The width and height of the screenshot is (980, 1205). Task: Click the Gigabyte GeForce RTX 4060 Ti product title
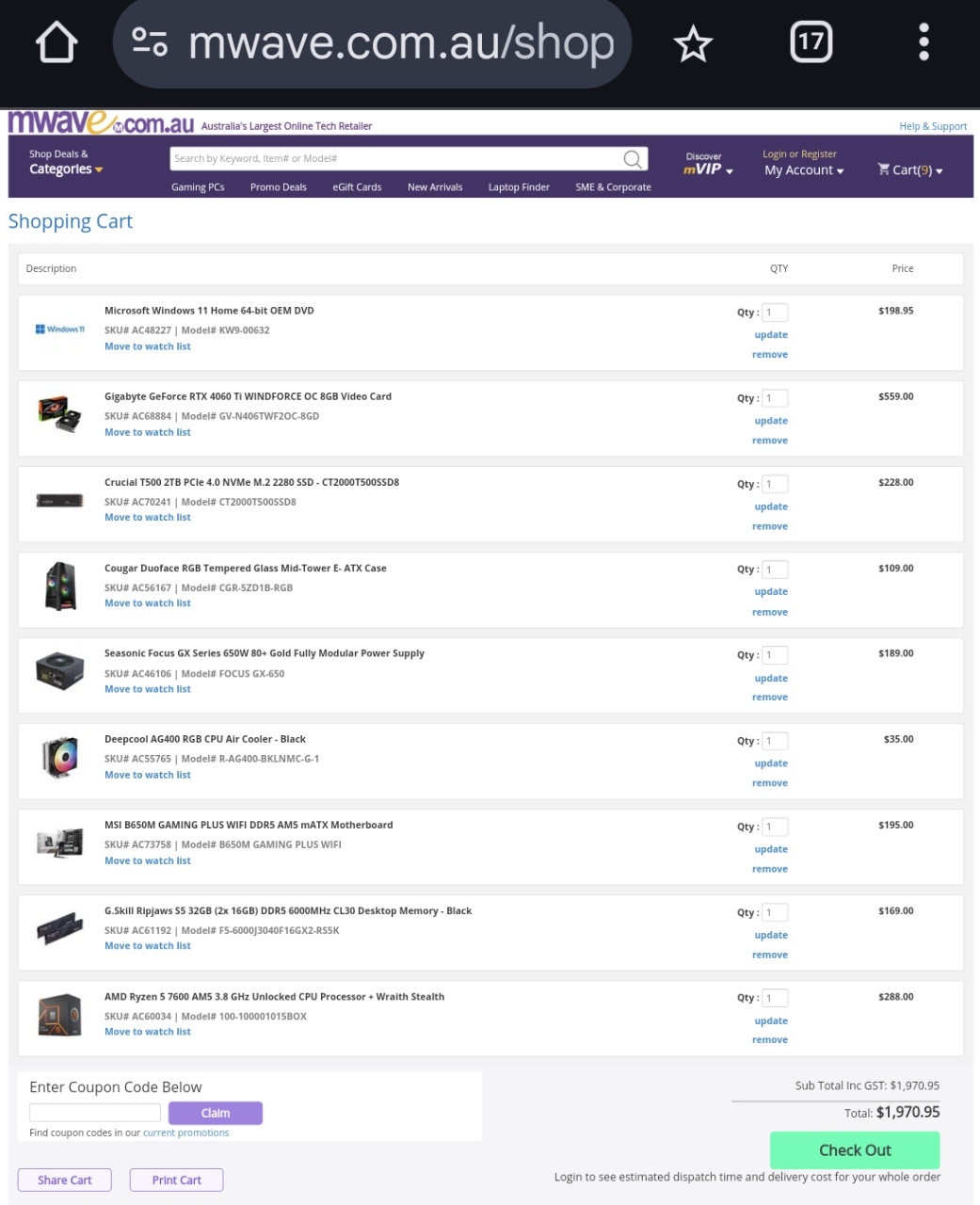(249, 396)
